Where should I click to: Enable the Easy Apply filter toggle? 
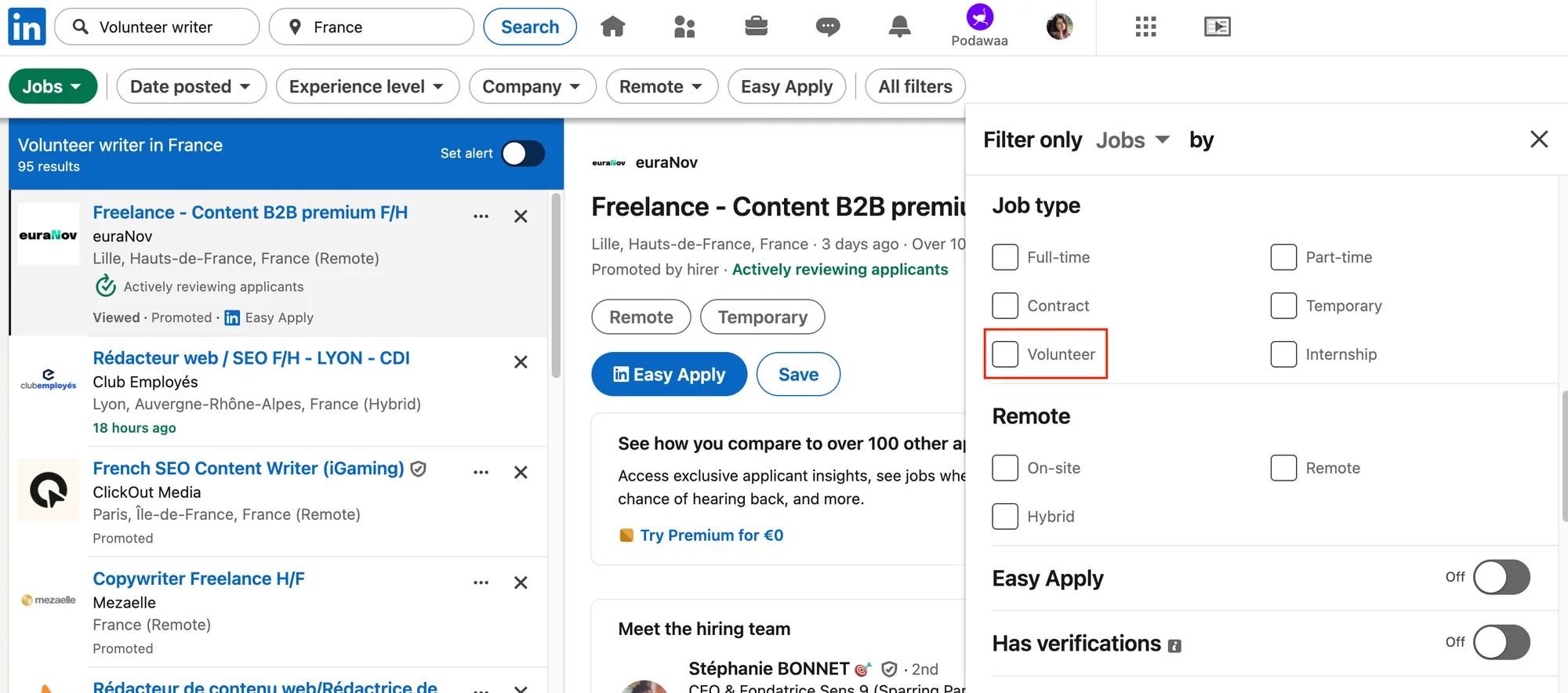pyautogui.click(x=1501, y=578)
